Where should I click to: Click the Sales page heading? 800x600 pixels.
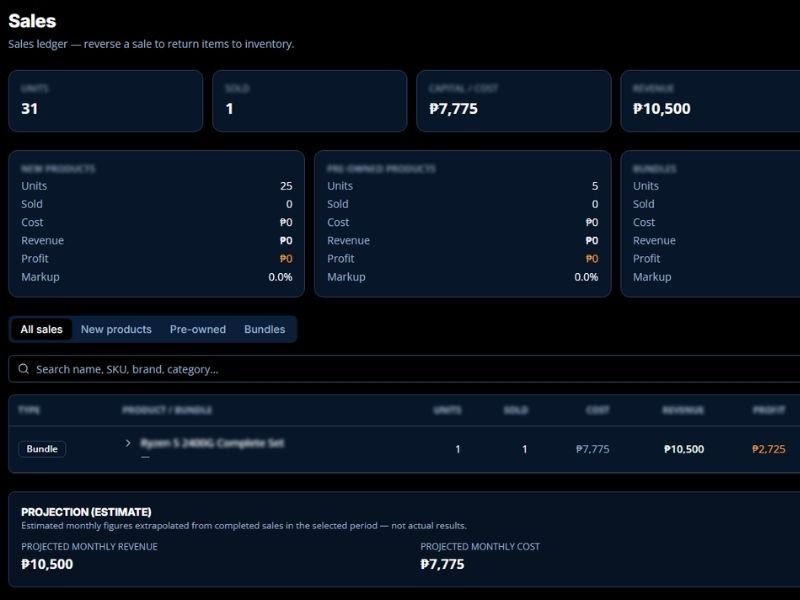click(32, 21)
